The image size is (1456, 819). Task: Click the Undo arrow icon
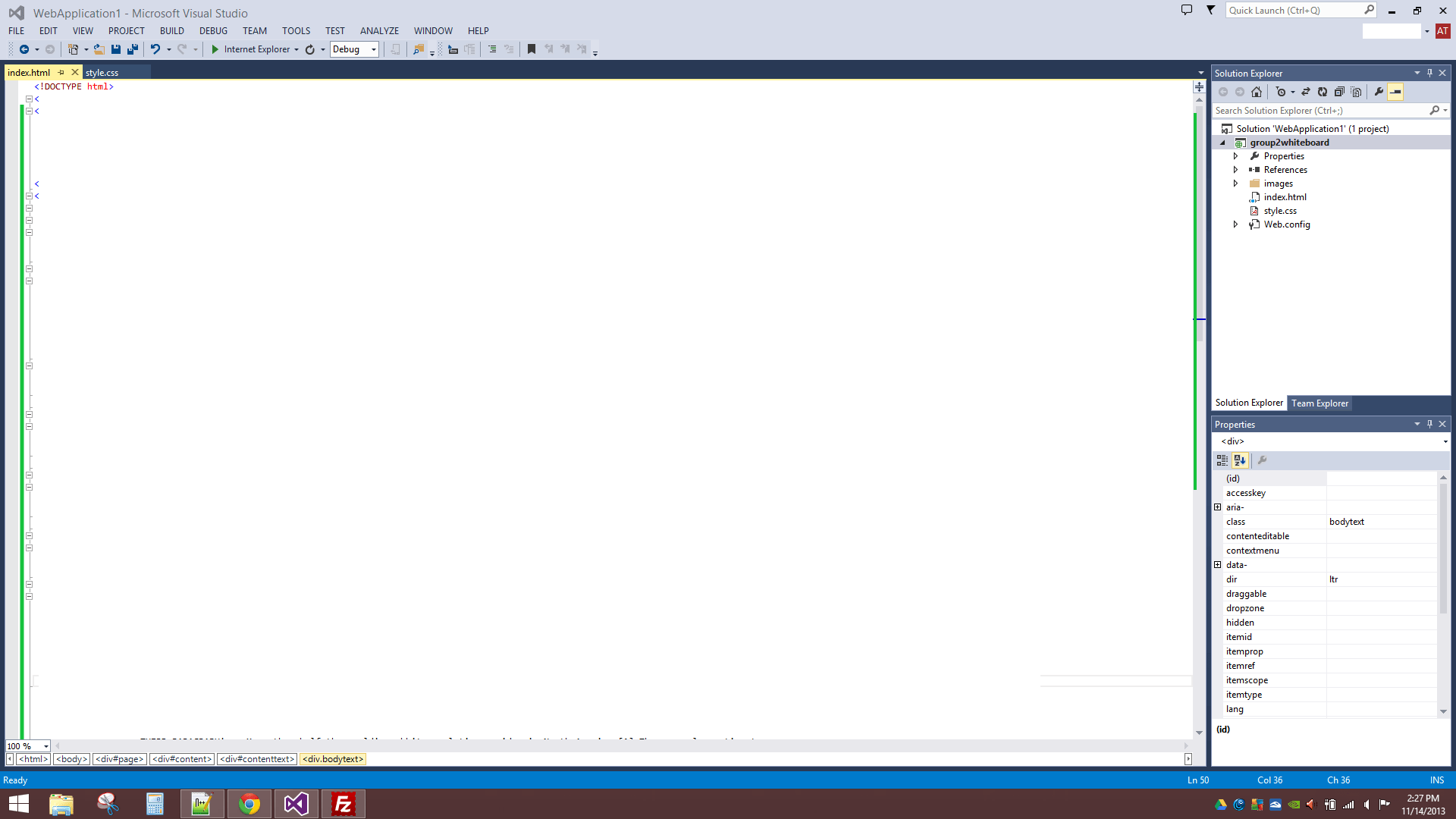[x=155, y=49]
